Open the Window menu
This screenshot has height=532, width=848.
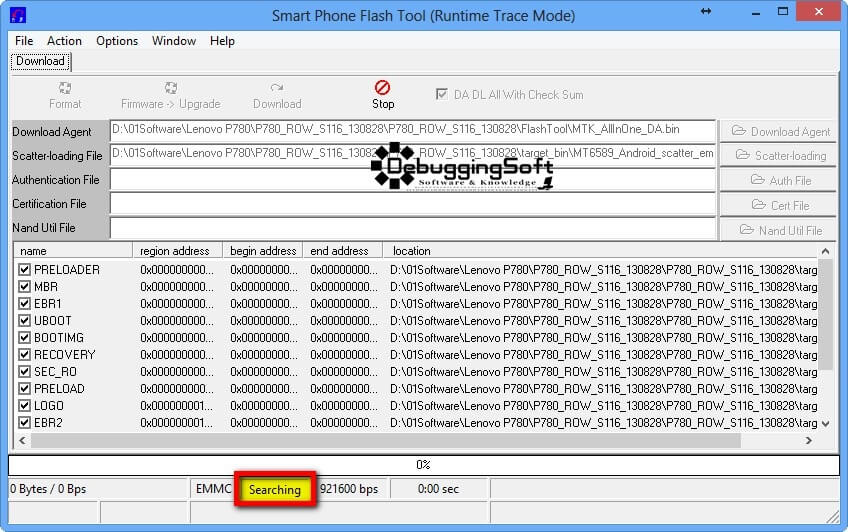pyautogui.click(x=174, y=41)
